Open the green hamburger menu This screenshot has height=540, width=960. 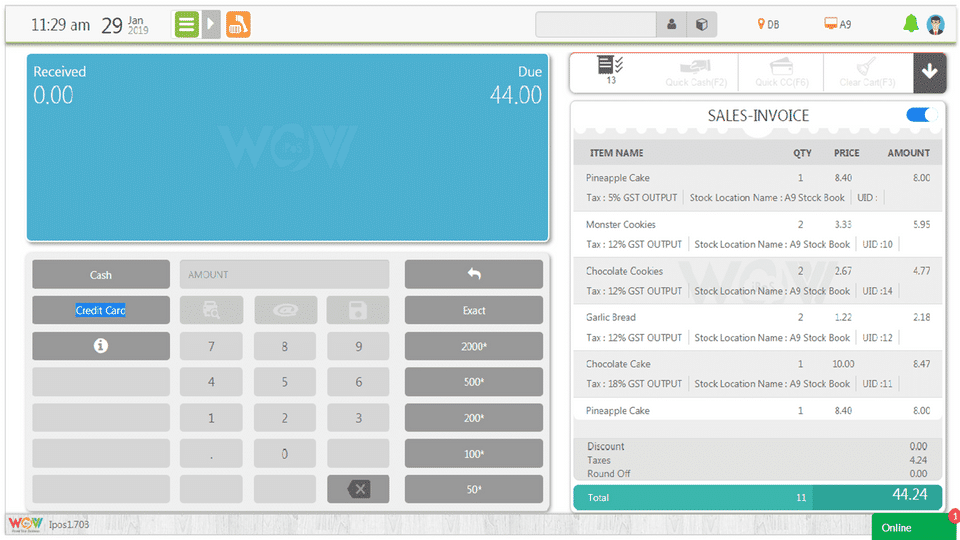[186, 24]
